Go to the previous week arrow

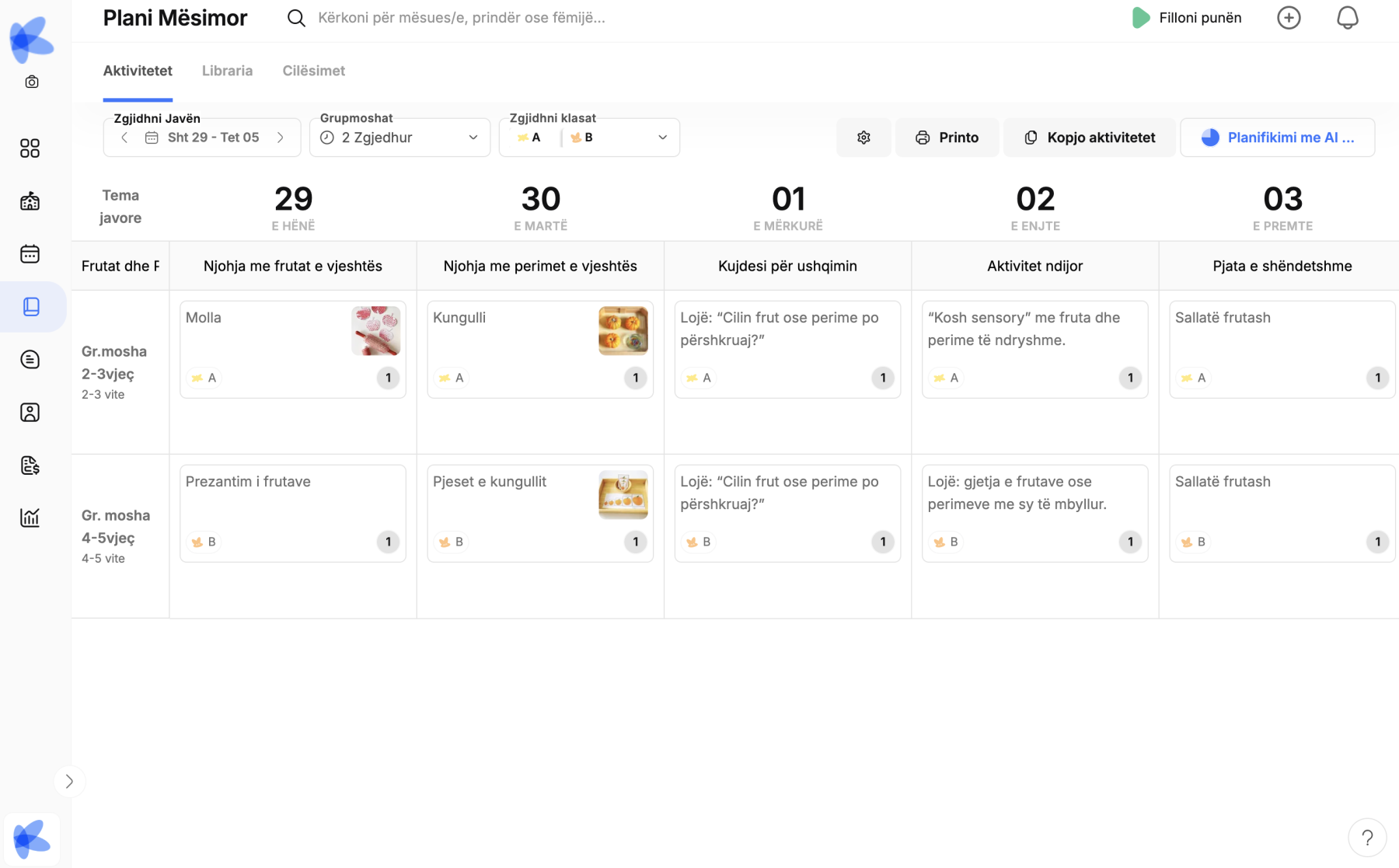click(124, 138)
